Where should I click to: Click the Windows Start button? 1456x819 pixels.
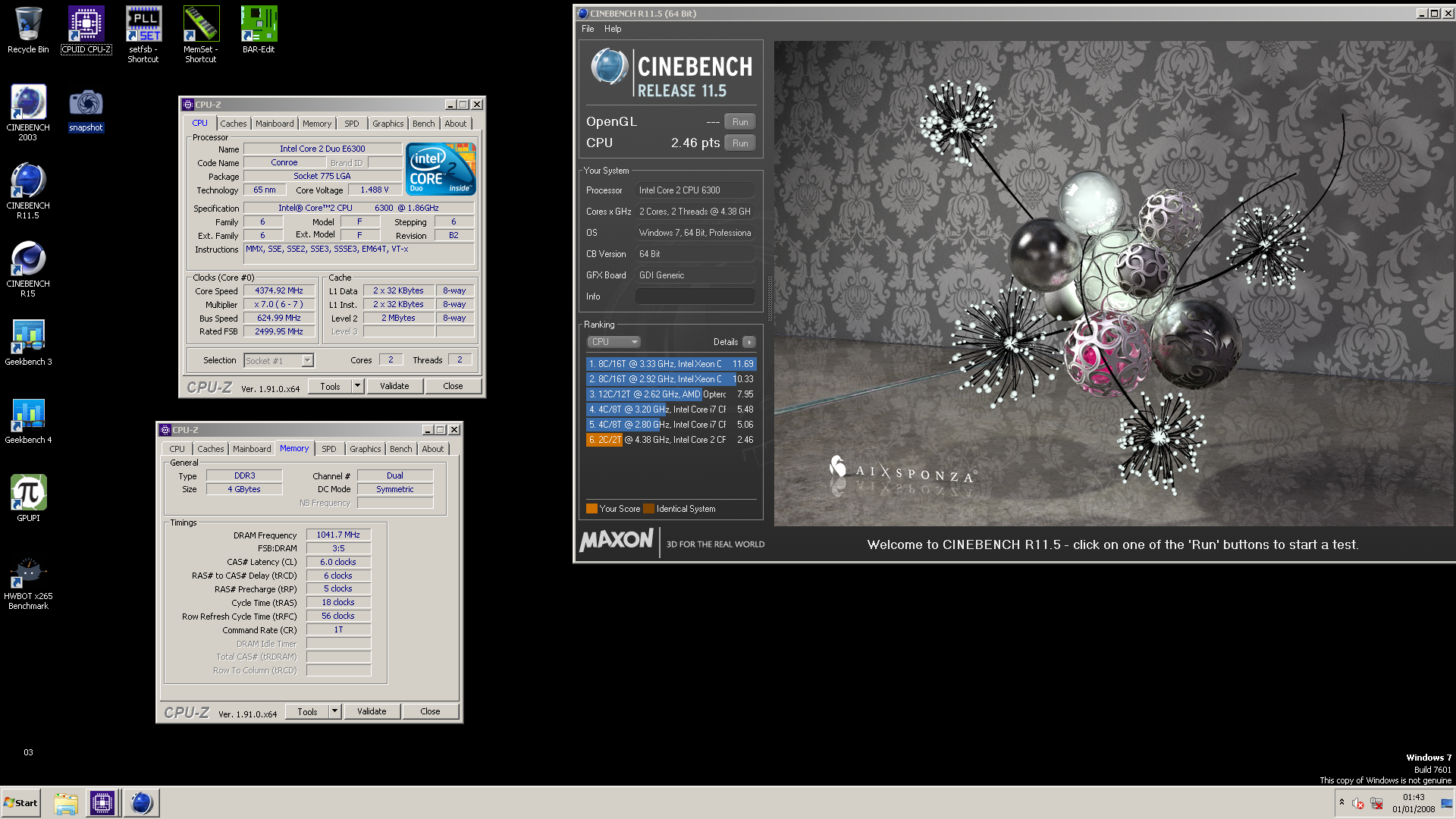pos(20,803)
